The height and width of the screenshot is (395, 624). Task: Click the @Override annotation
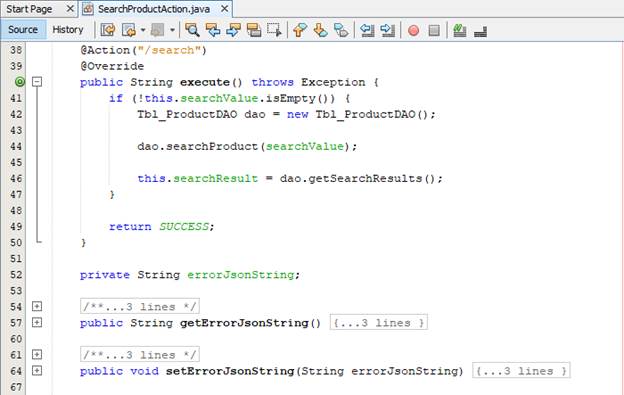(112, 66)
